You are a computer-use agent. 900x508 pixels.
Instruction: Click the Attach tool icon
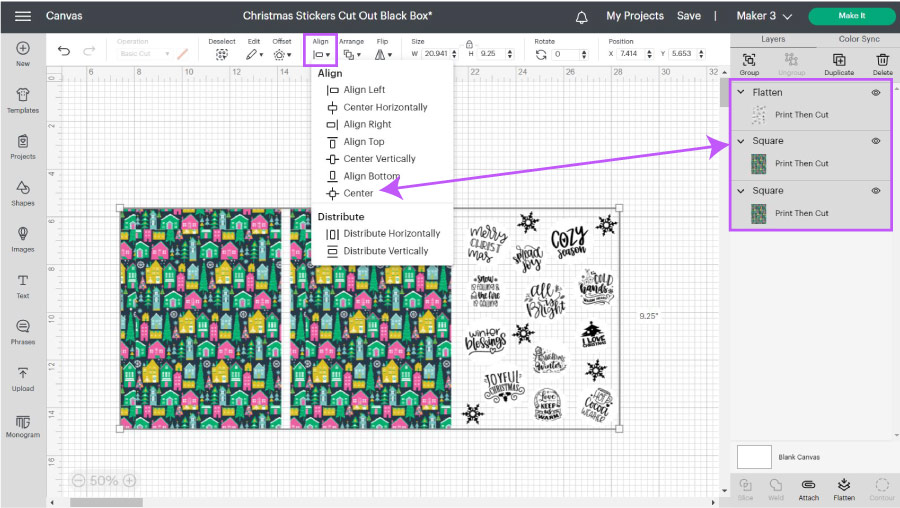(809, 487)
